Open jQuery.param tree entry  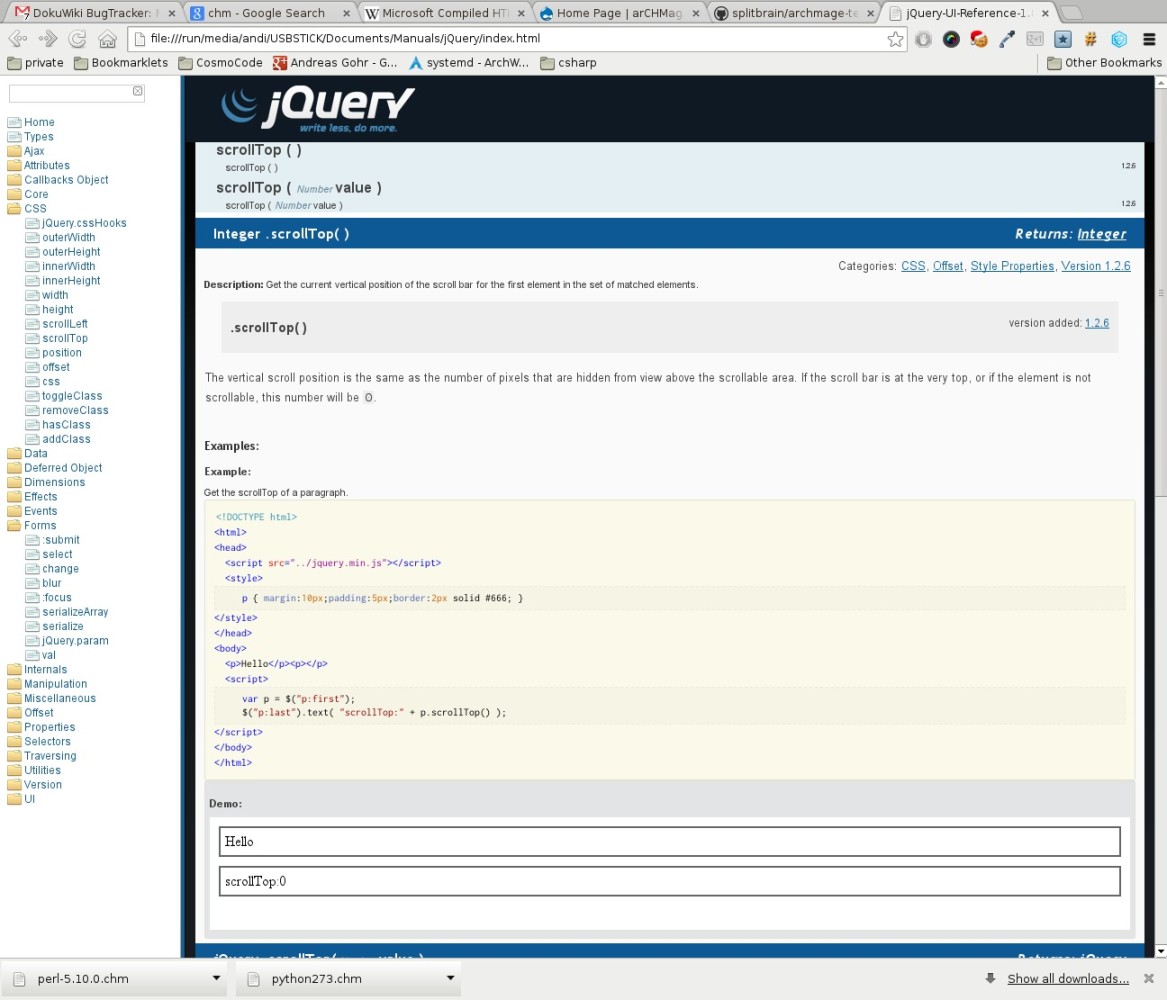(75, 641)
